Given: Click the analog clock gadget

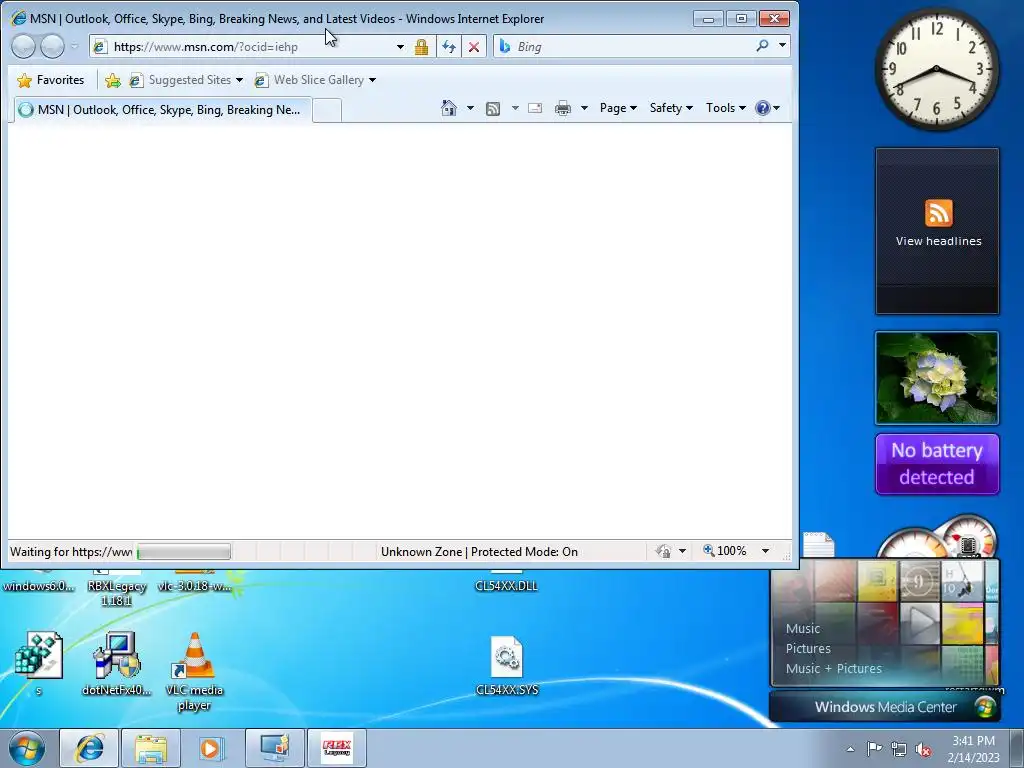Looking at the screenshot, I should click(x=936, y=69).
